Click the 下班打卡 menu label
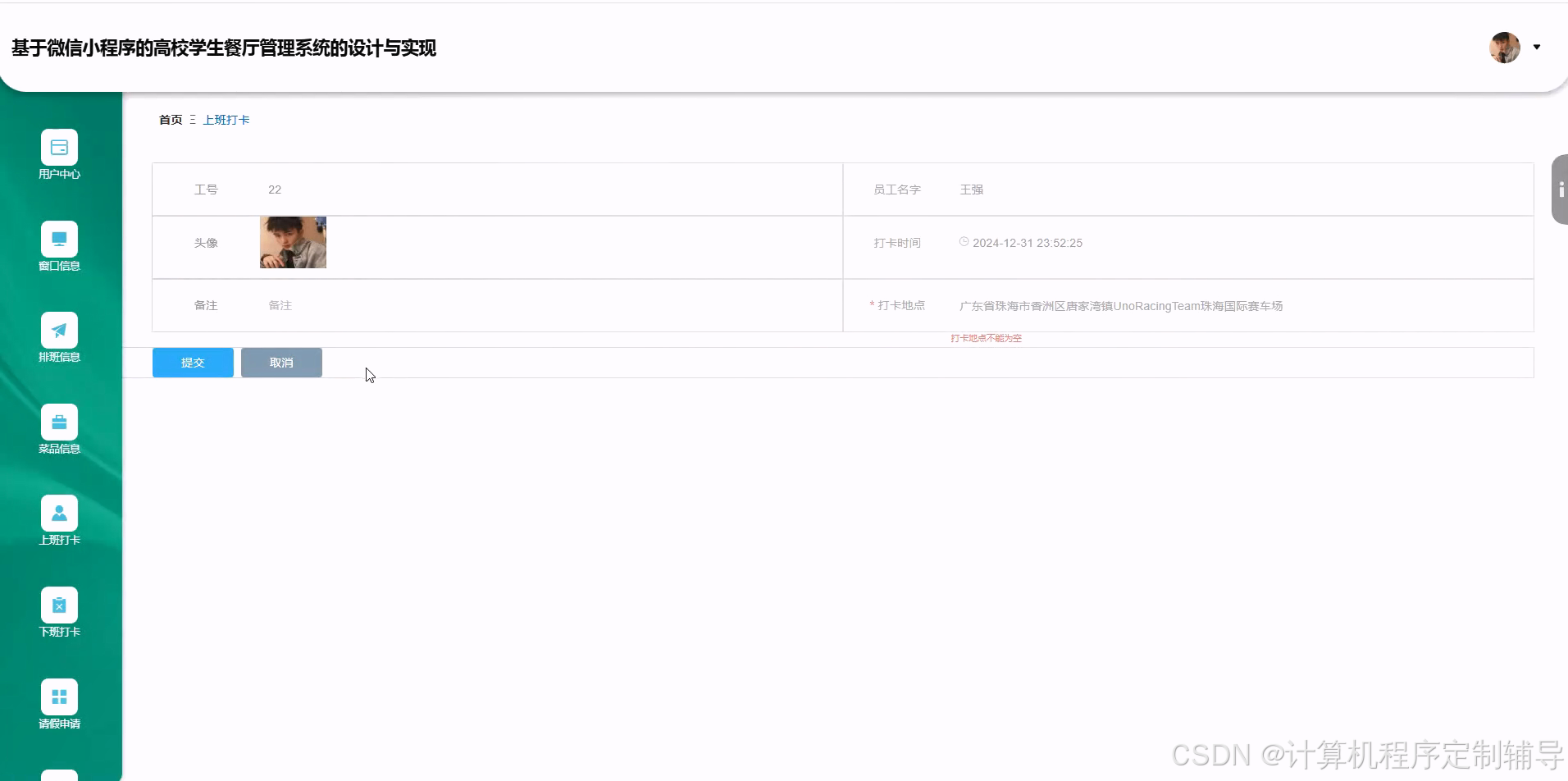The image size is (1568, 781). tap(59, 632)
